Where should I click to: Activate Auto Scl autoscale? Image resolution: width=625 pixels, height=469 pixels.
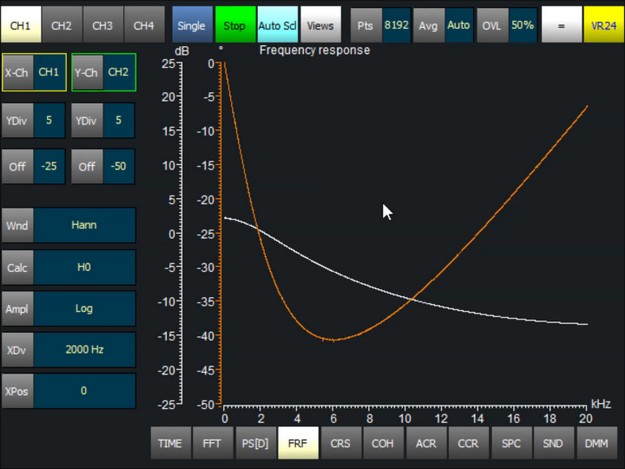coord(276,24)
